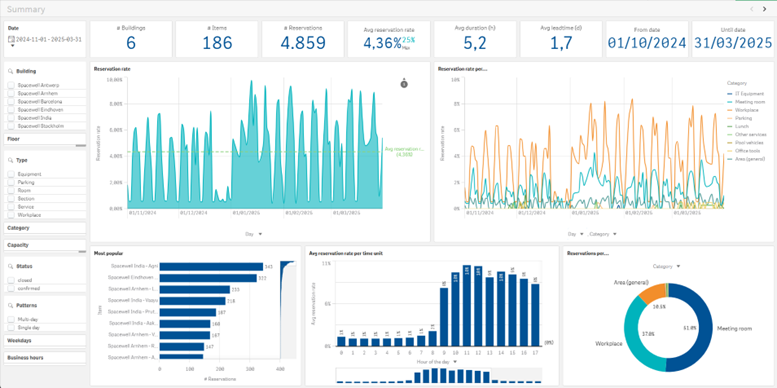The image size is (777, 388).
Task: Click the # Buildings KPI tile
Action: 131,39
